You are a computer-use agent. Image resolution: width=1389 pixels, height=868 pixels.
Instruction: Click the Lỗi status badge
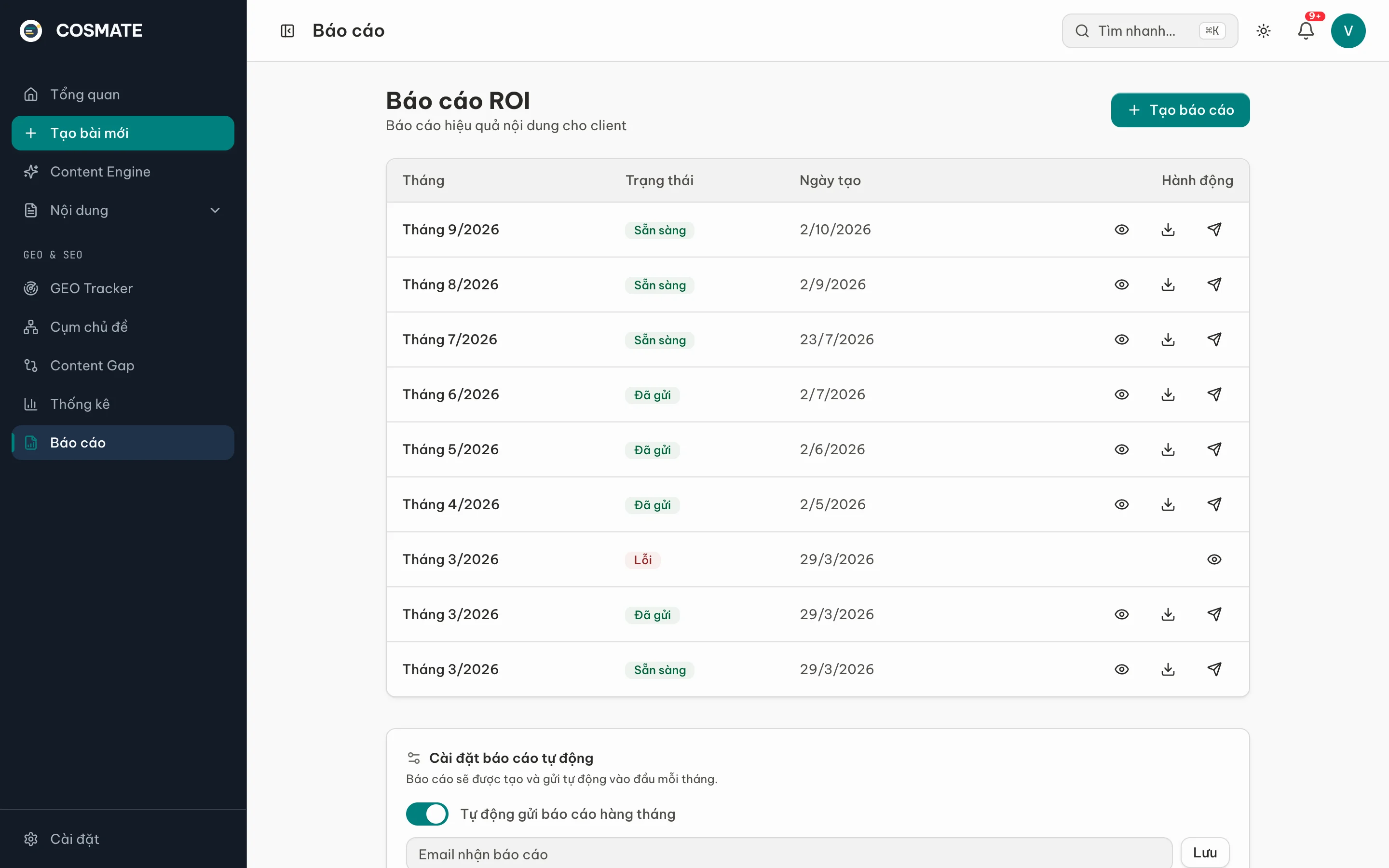[x=642, y=560]
